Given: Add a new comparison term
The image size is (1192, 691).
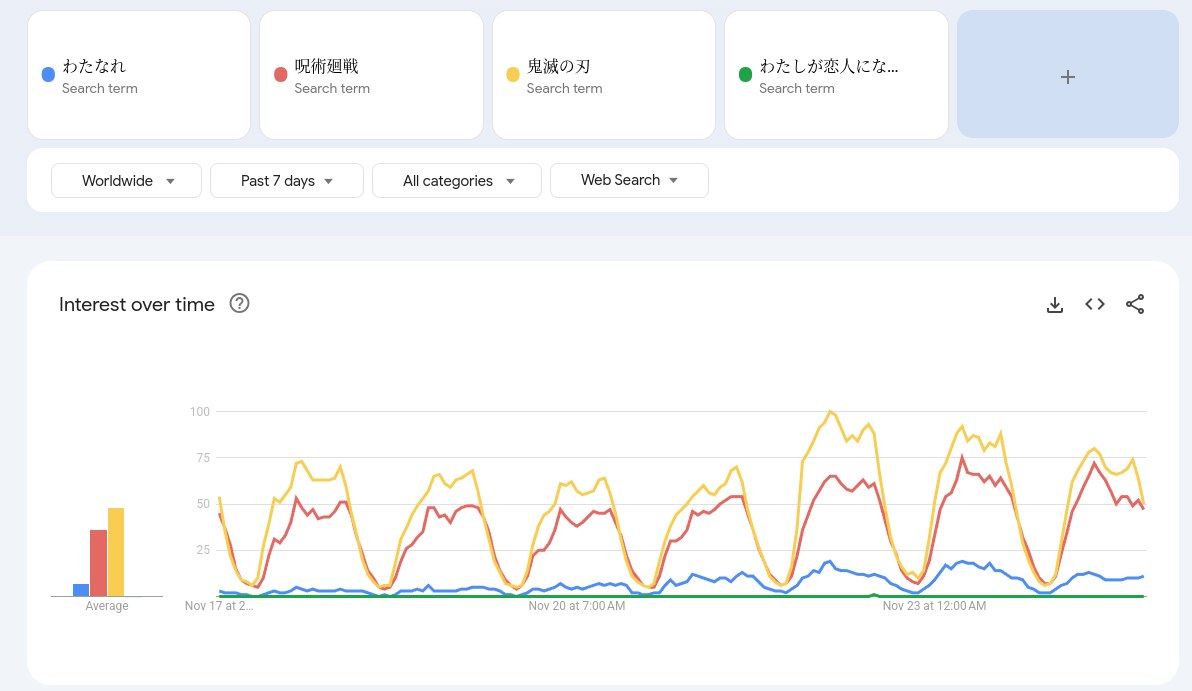Looking at the screenshot, I should 1067,74.
